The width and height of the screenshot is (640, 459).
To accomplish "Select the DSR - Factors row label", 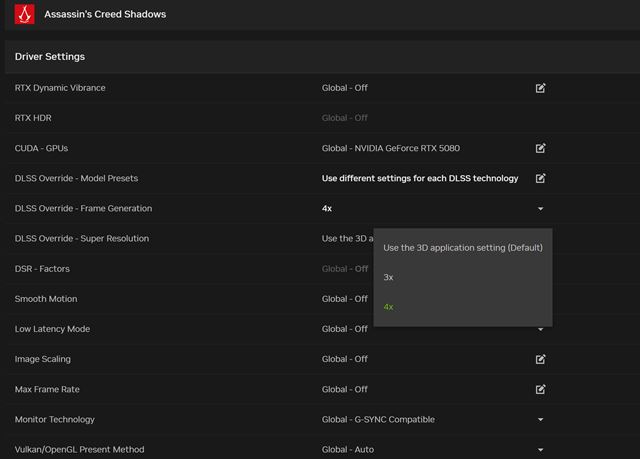I will coord(42,269).
